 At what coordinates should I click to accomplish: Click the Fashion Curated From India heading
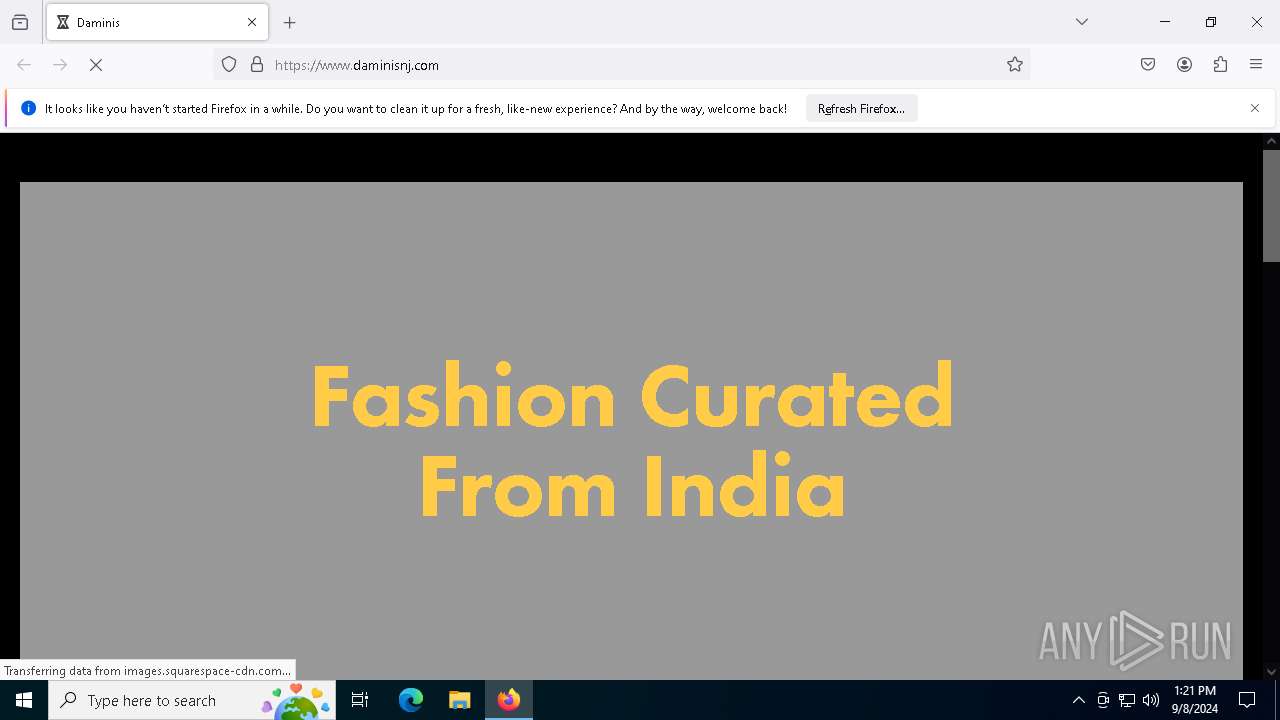tap(632, 441)
